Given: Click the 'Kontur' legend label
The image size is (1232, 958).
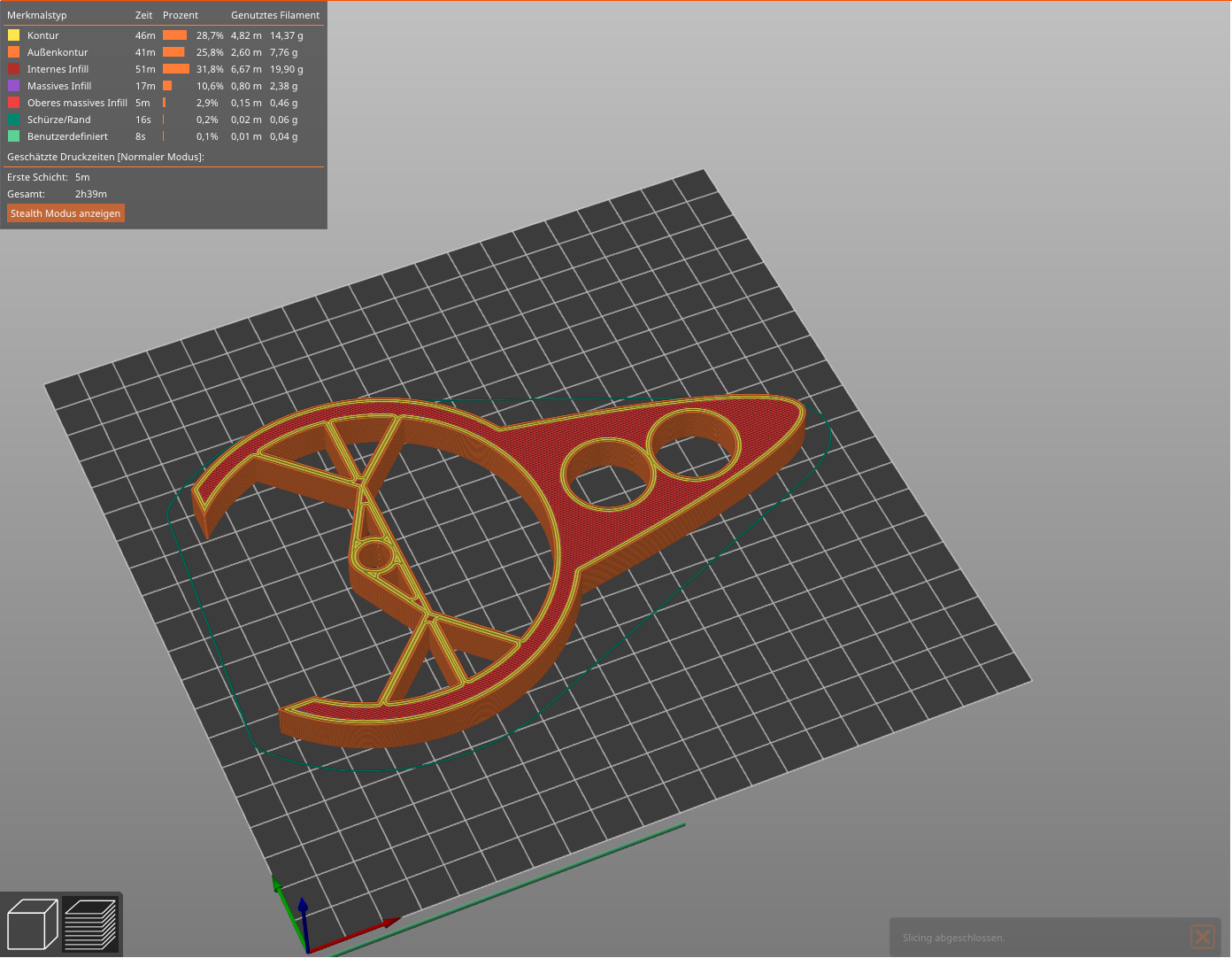Looking at the screenshot, I should (42, 35).
